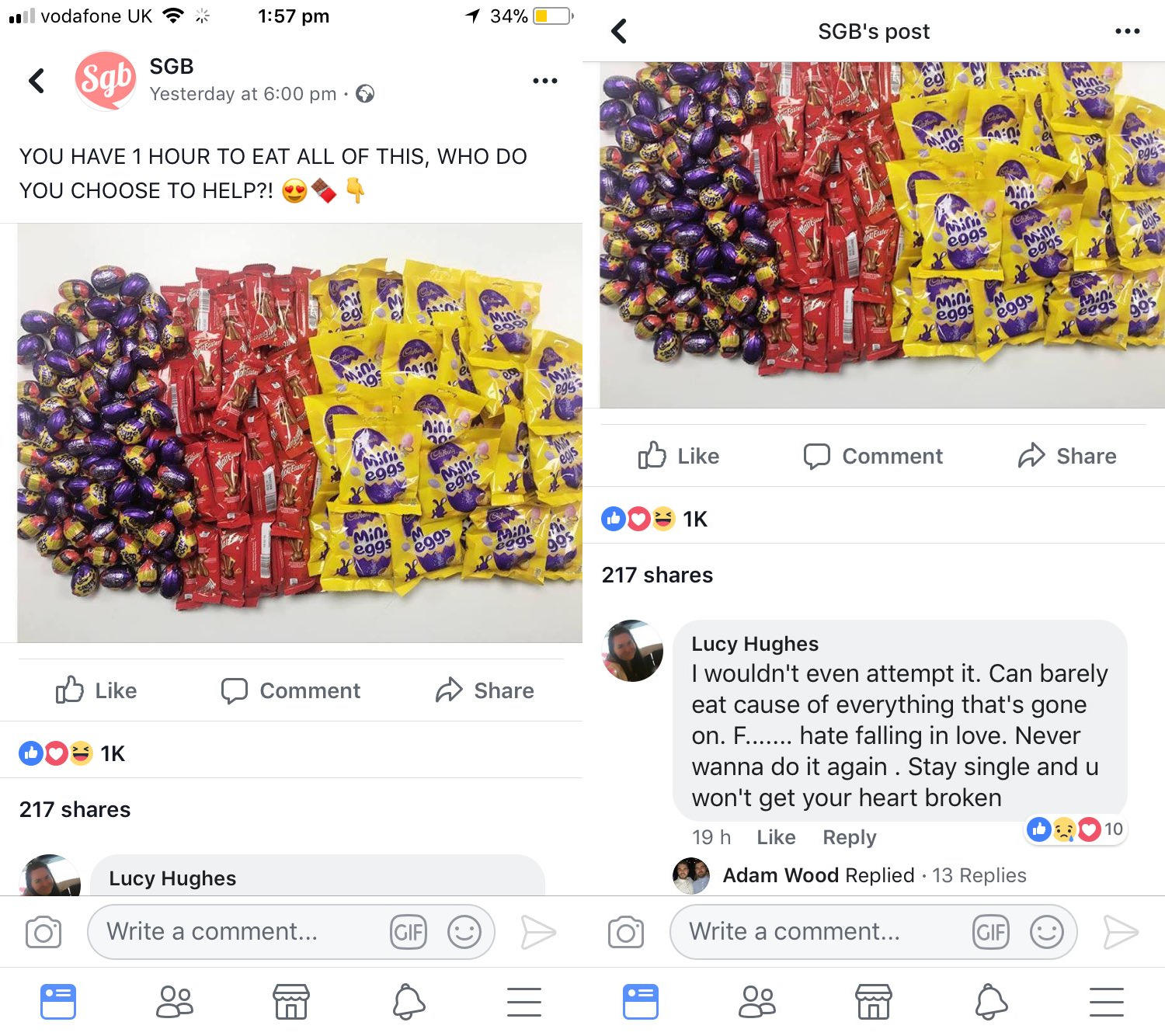Open GIF picker in right comment bar
Image resolution: width=1165 pixels, height=1036 pixels.
[x=990, y=932]
